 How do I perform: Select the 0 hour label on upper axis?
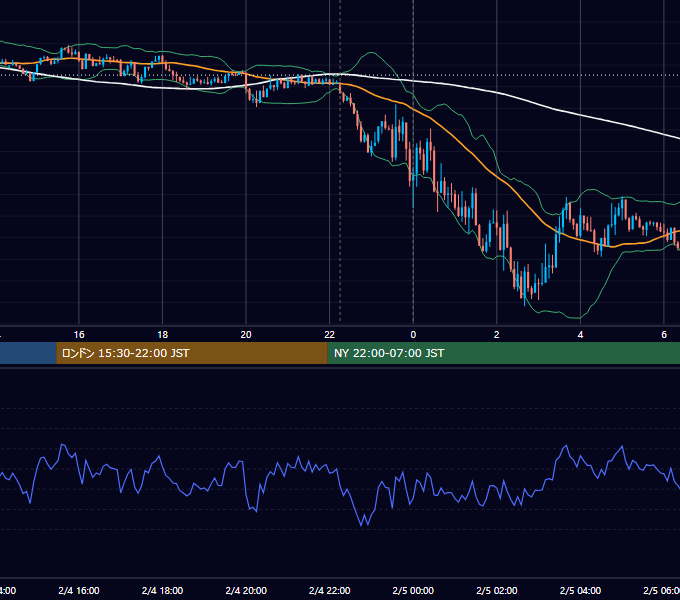click(x=413, y=335)
